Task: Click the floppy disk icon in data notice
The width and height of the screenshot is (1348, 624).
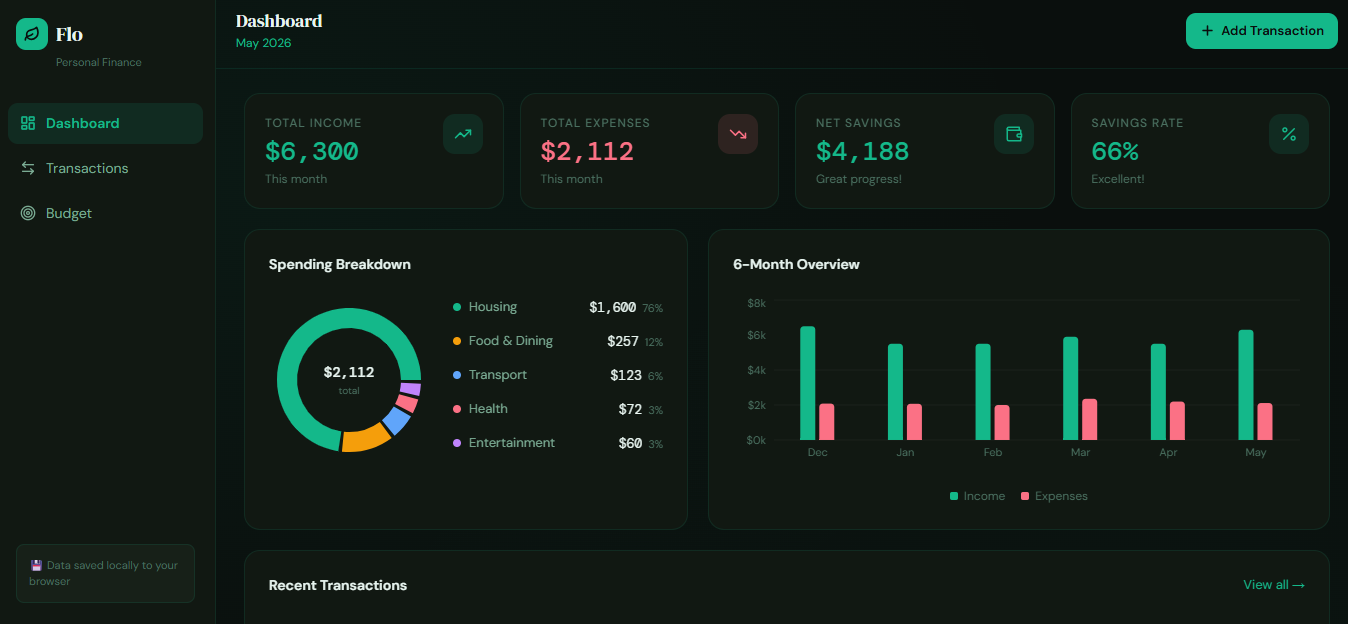Action: [x=36, y=565]
